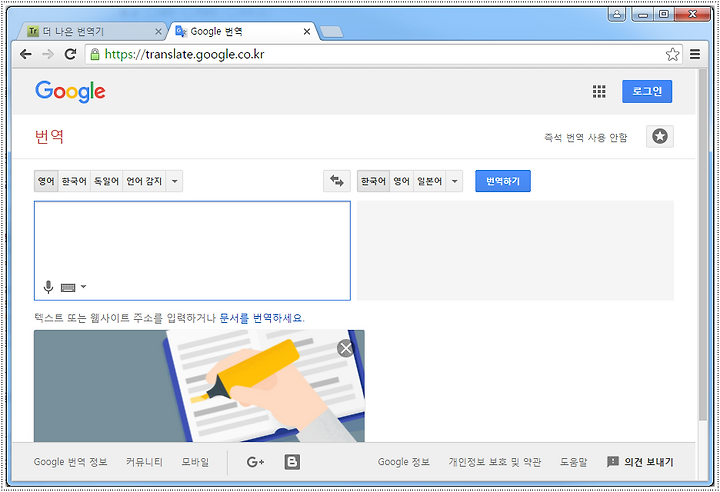Open keyboard input tools dropdown arrow
Image resolution: width=720 pixels, height=492 pixels.
pos(83,287)
